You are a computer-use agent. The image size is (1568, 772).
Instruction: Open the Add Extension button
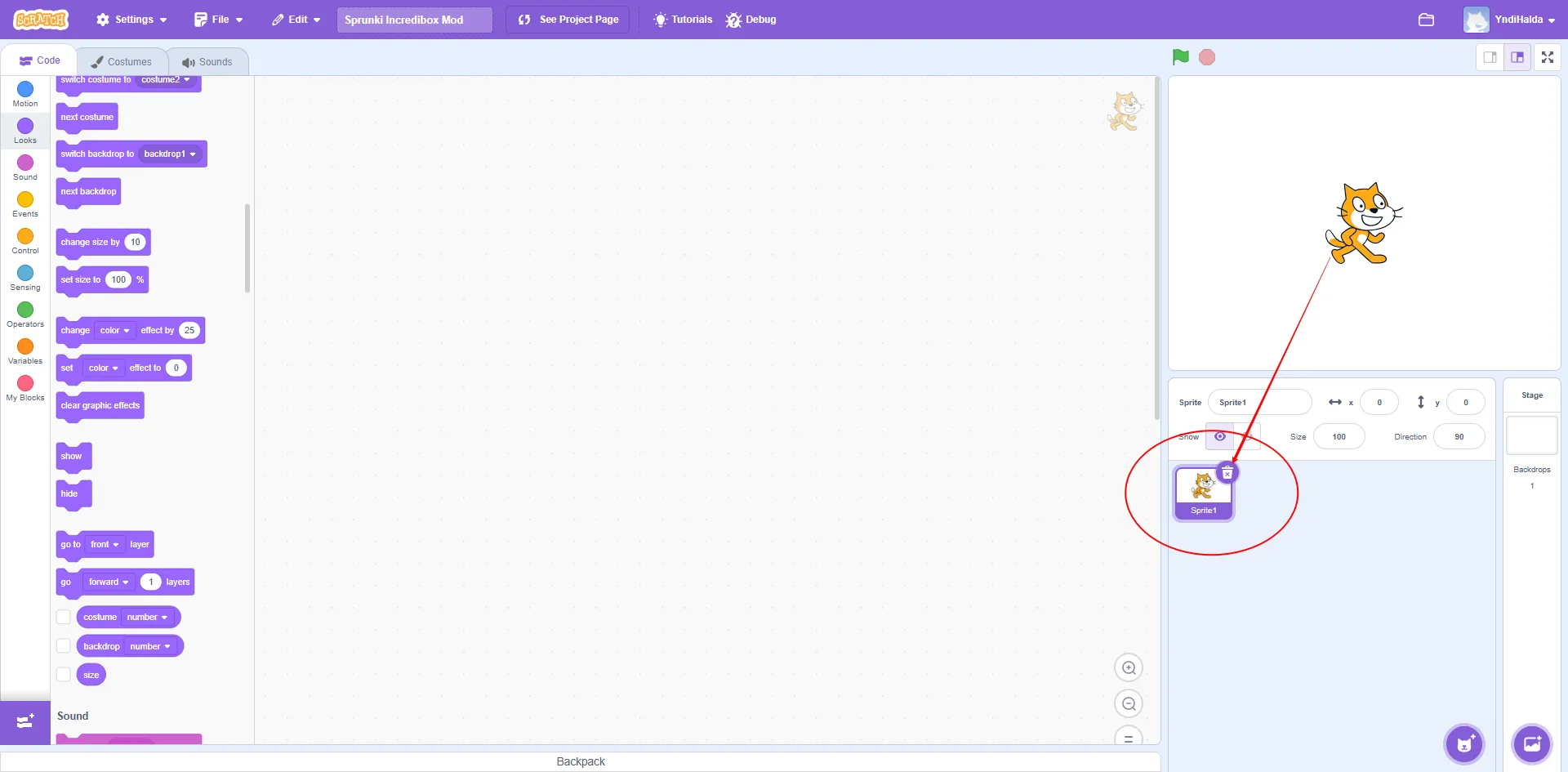click(x=25, y=722)
